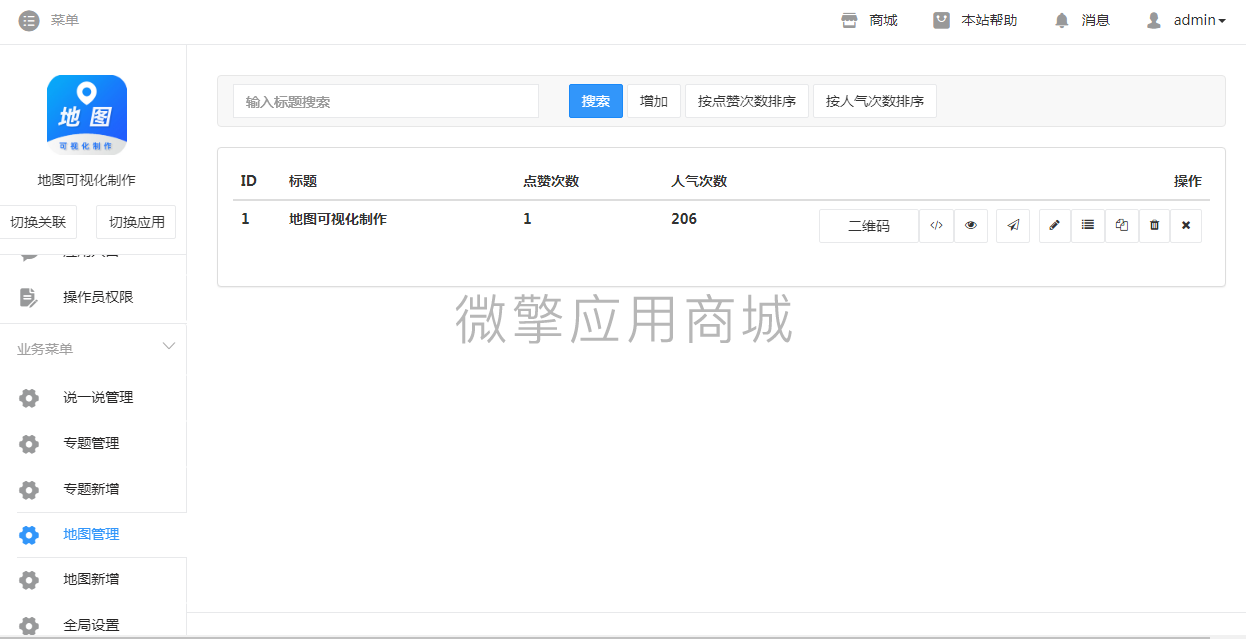
Task: Open the 商城 store in top bar
Action: click(x=869, y=20)
